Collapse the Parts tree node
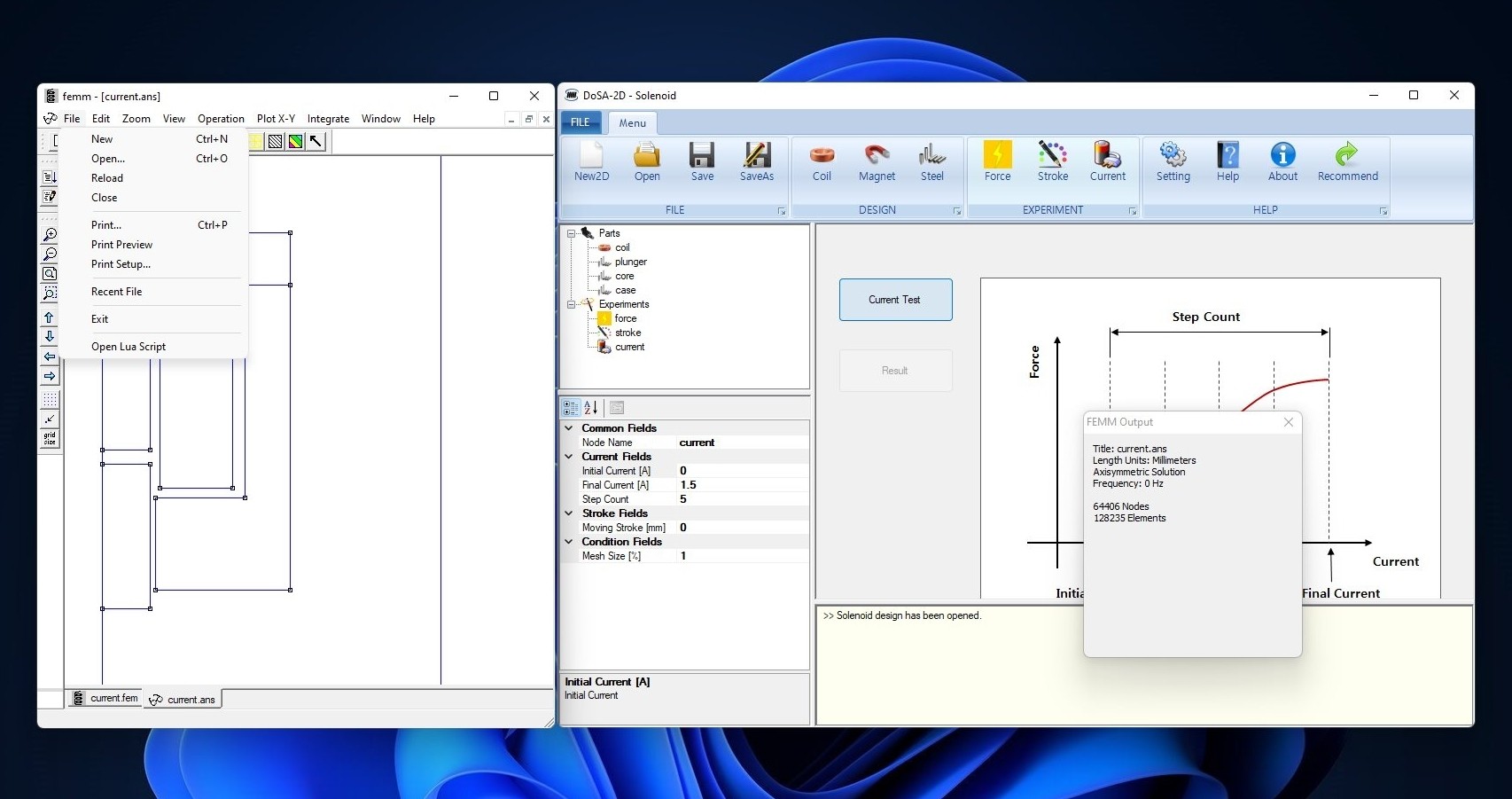 point(572,233)
